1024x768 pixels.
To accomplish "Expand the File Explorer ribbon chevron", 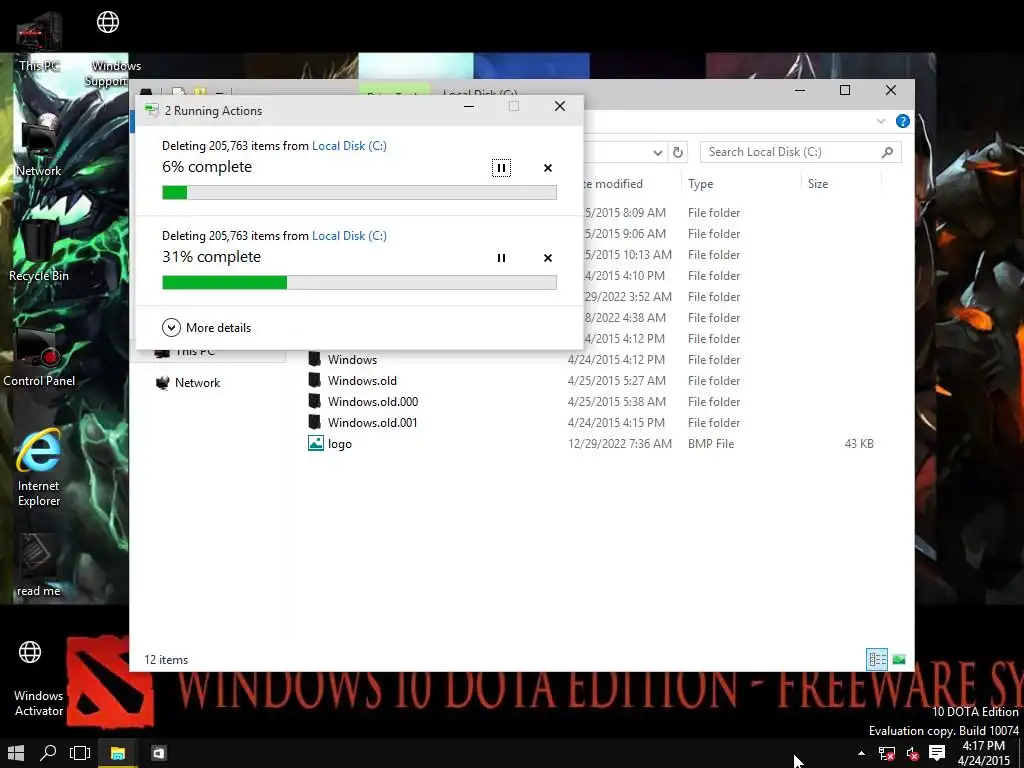I will click(881, 121).
